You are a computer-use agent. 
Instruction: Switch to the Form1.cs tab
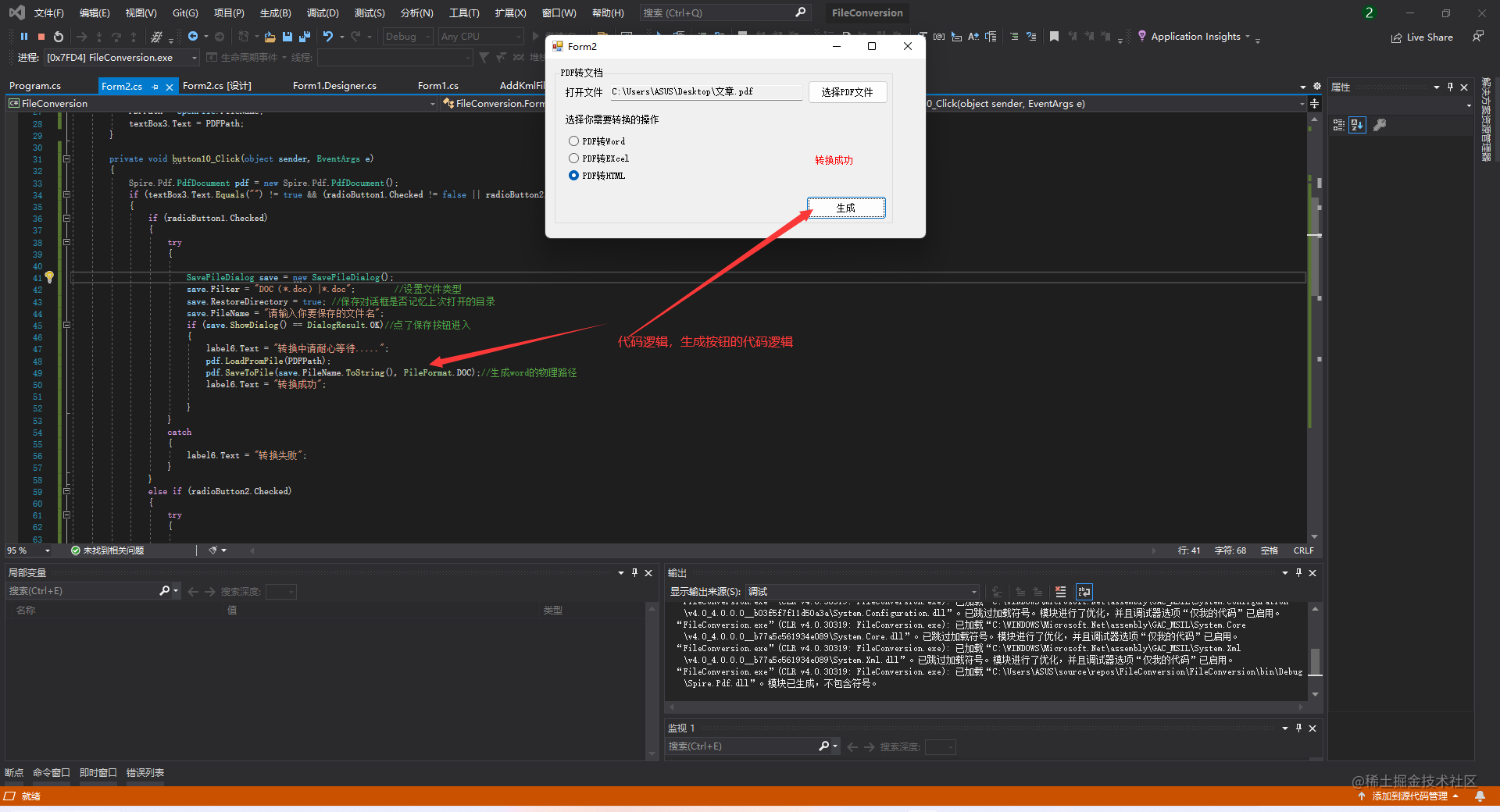438,86
